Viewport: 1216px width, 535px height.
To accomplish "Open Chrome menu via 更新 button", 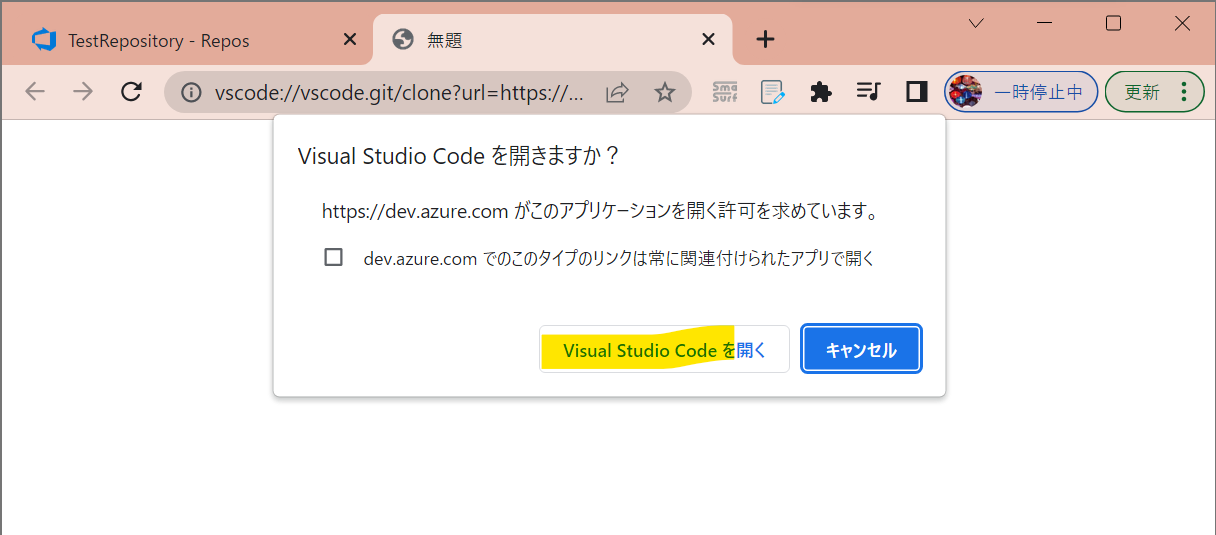I will coord(1154,92).
